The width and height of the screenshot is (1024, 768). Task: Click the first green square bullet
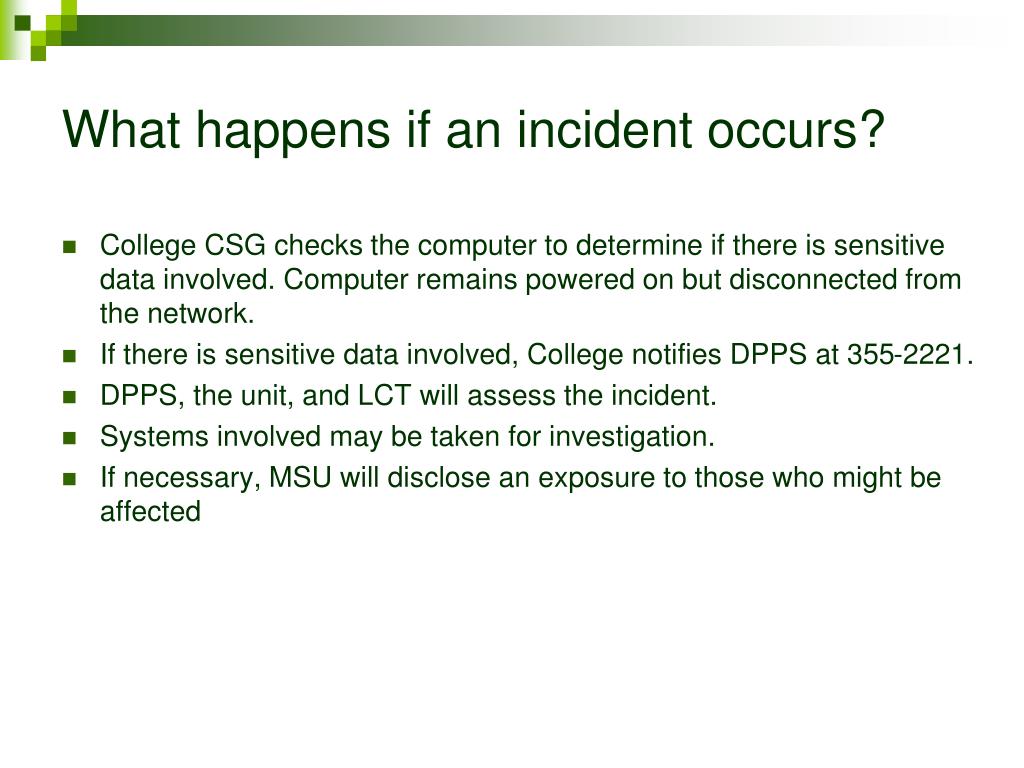(x=69, y=247)
